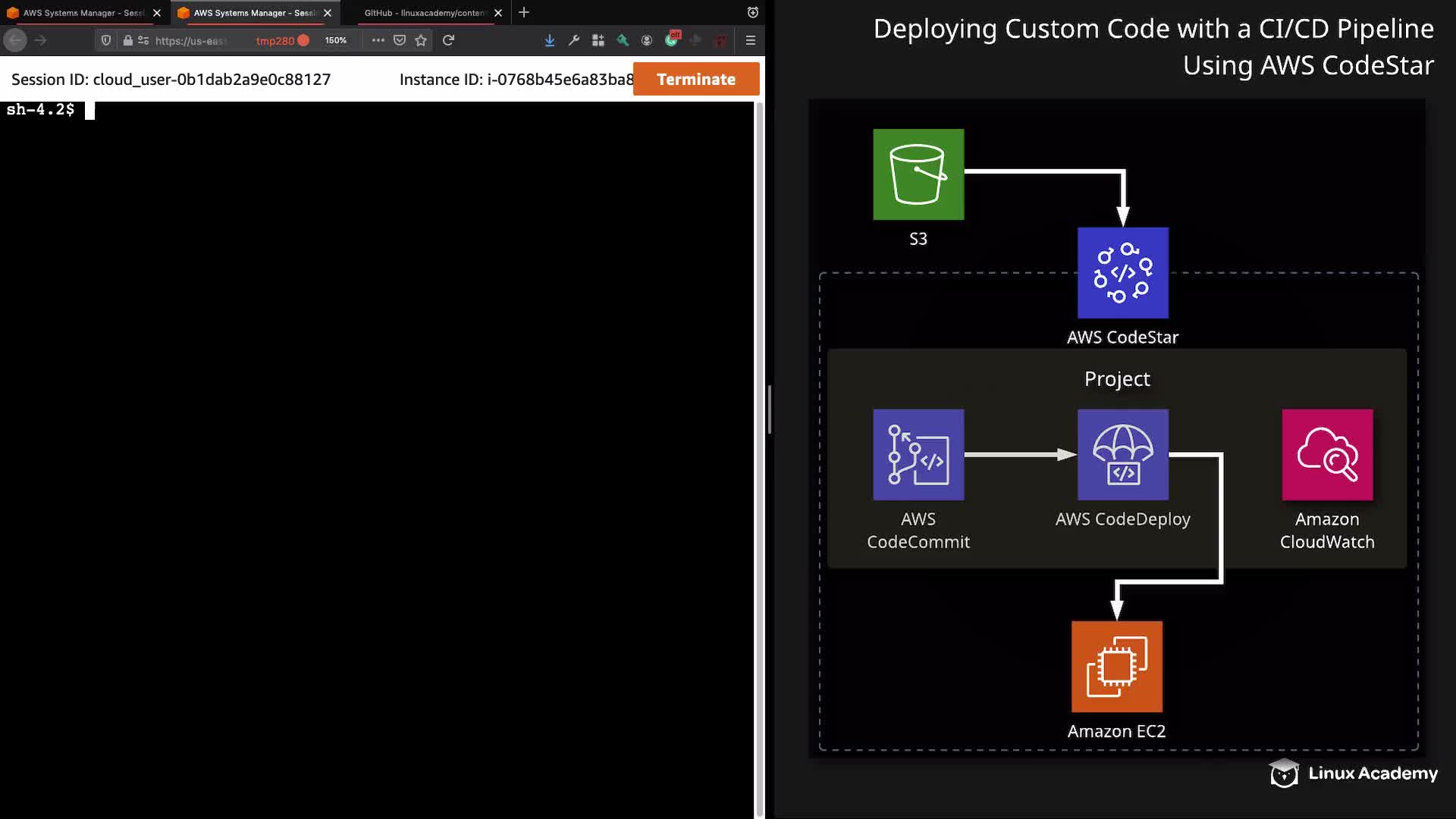1456x819 pixels.
Task: Reload the current page
Action: 448,40
